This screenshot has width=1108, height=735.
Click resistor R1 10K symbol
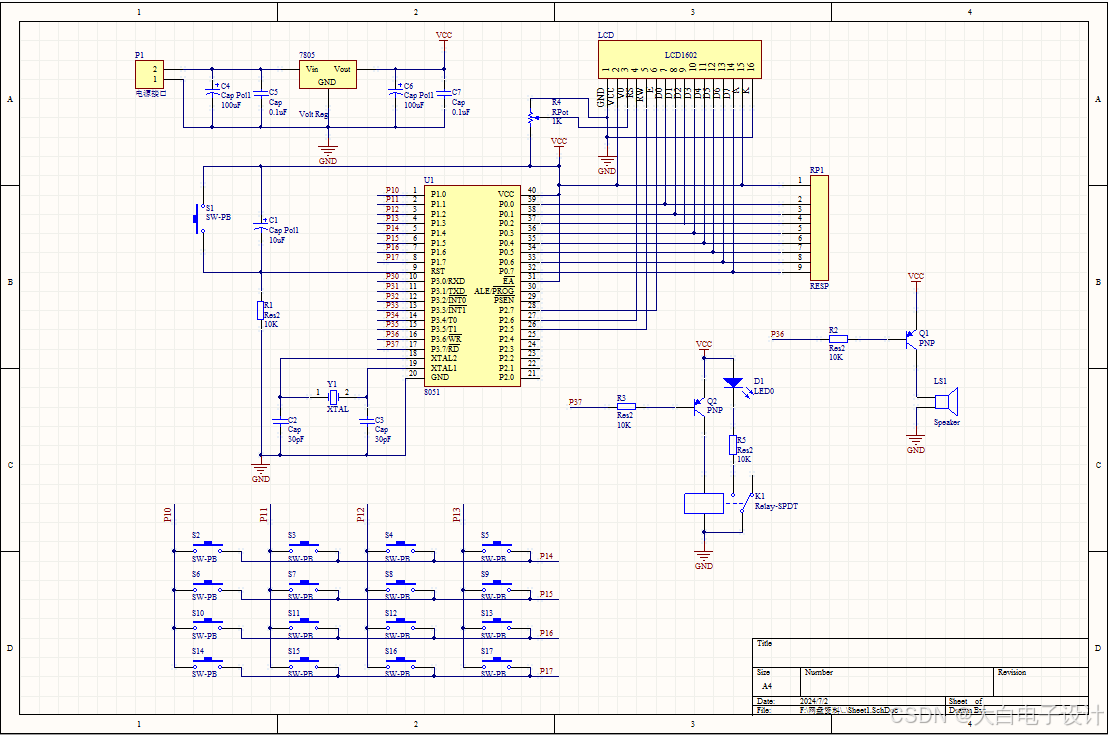[x=261, y=310]
